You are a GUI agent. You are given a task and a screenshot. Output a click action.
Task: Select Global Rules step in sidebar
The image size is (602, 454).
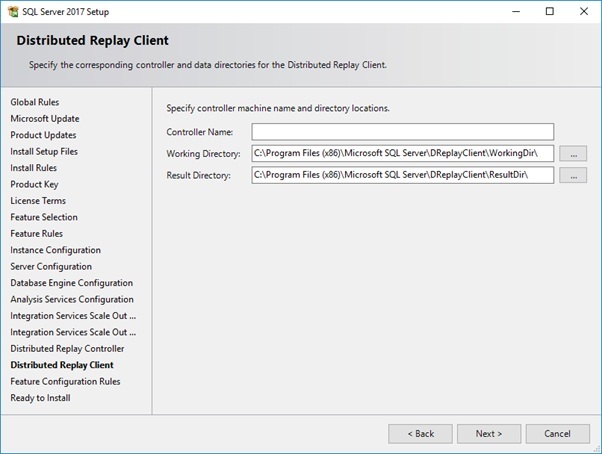(x=35, y=102)
